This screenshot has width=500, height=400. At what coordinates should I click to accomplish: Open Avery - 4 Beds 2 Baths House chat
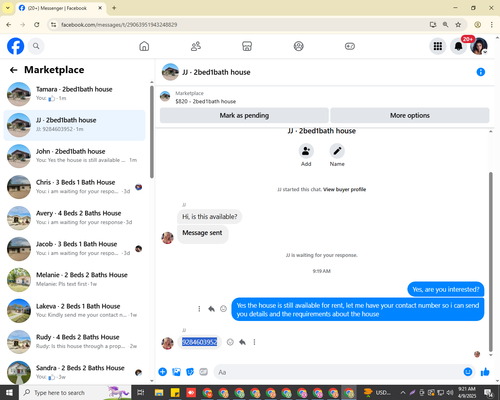point(74,218)
